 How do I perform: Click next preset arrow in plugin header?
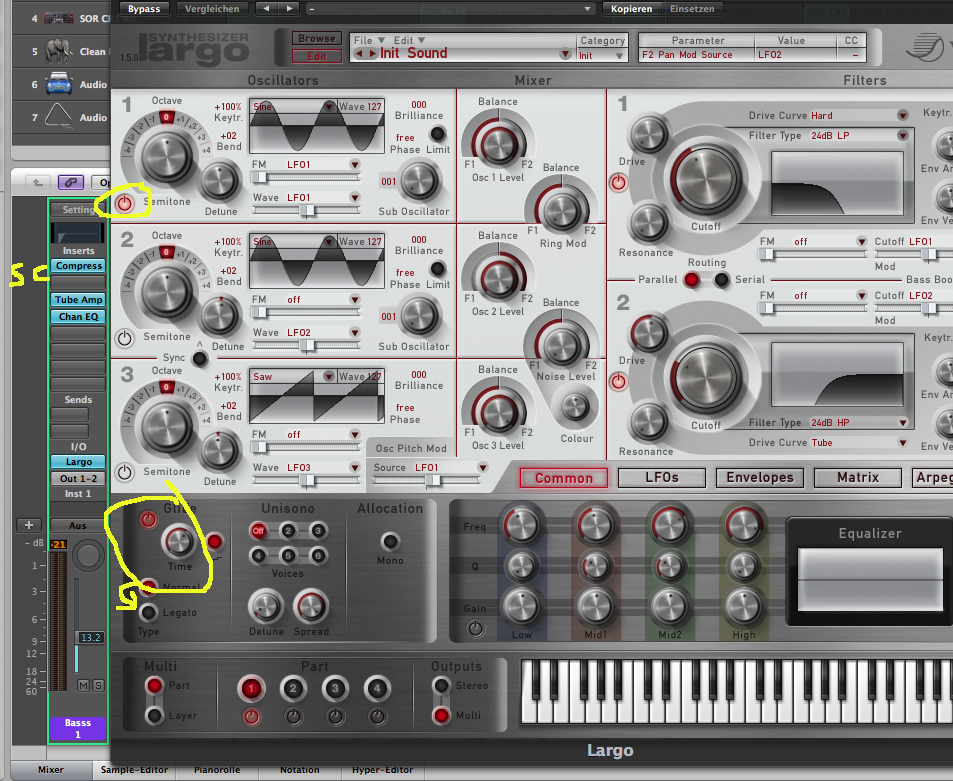tap(289, 9)
